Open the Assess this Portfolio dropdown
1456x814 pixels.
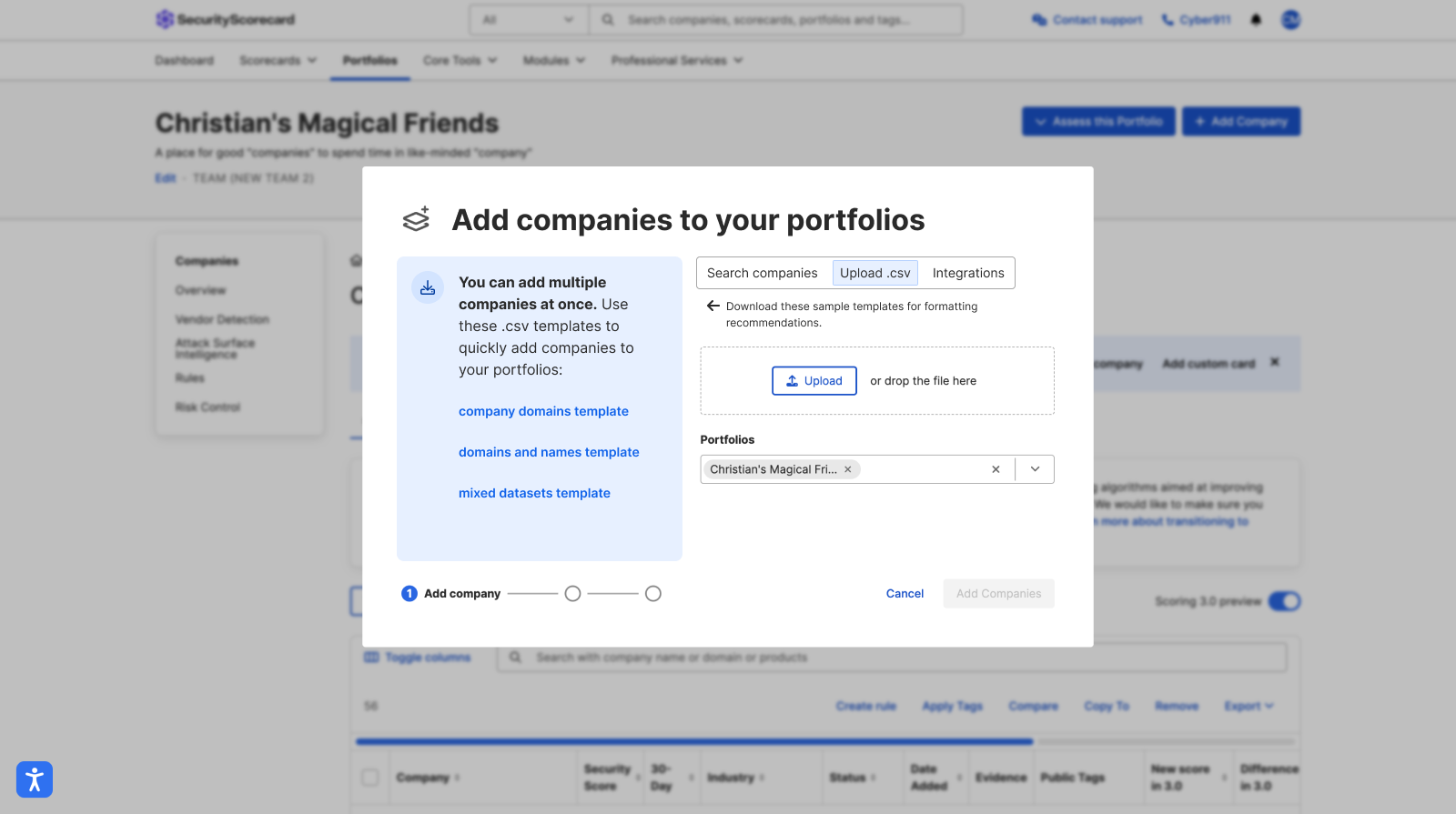tap(1098, 121)
